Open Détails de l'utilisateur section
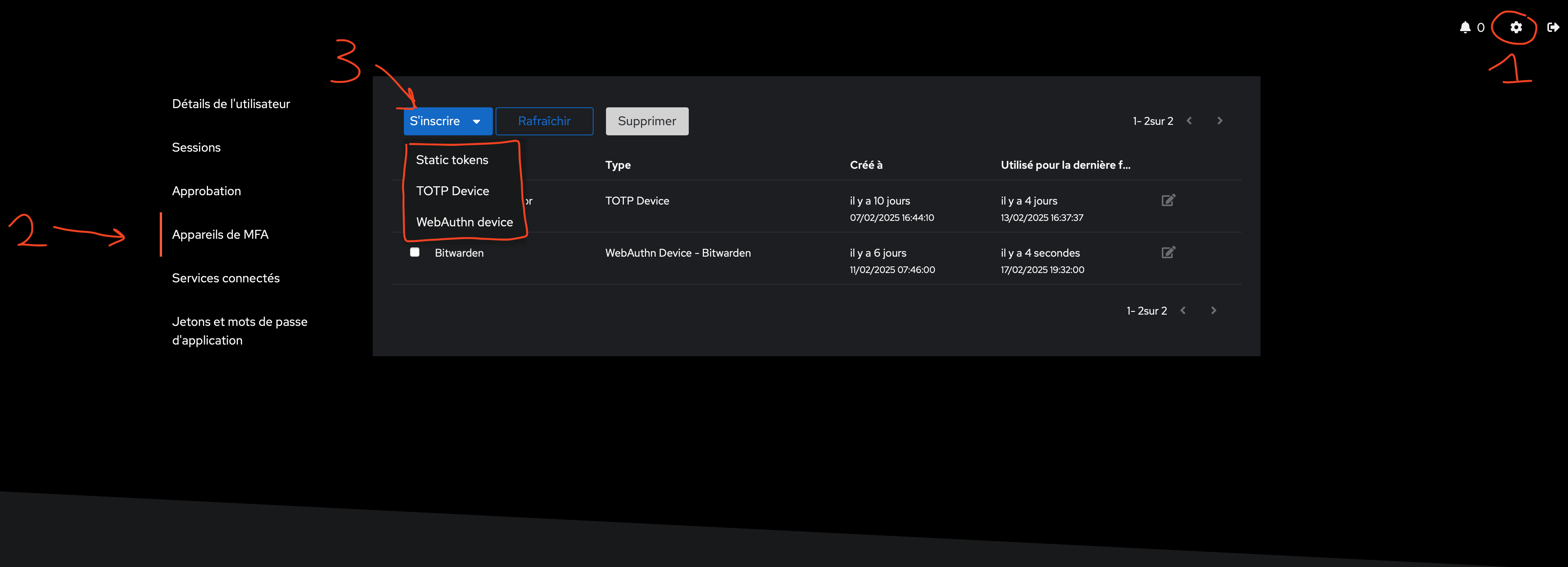This screenshot has height=567, width=1568. (231, 104)
